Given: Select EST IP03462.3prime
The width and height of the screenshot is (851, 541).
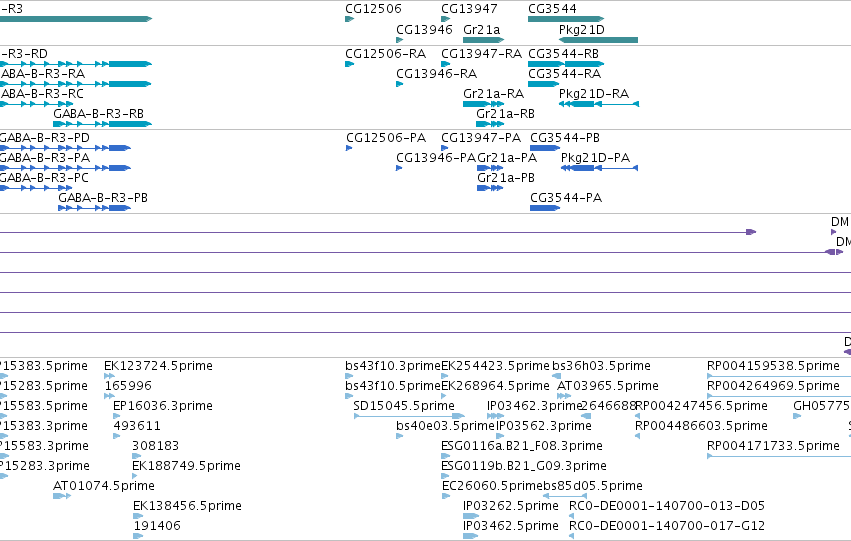Looking at the screenshot, I should pyautogui.click(x=534, y=406).
